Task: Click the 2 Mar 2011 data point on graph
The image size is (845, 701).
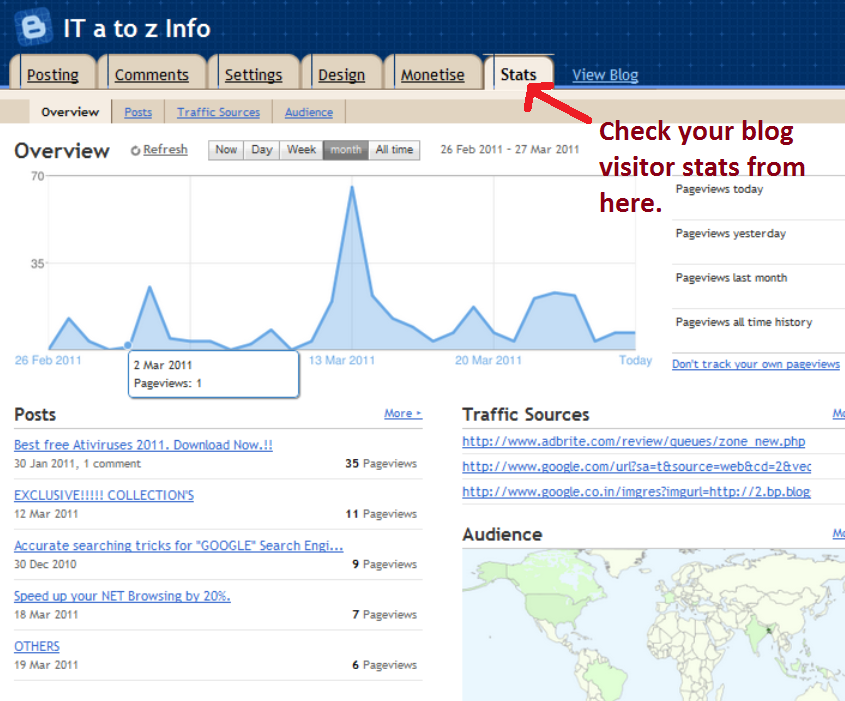Action: 128,345
